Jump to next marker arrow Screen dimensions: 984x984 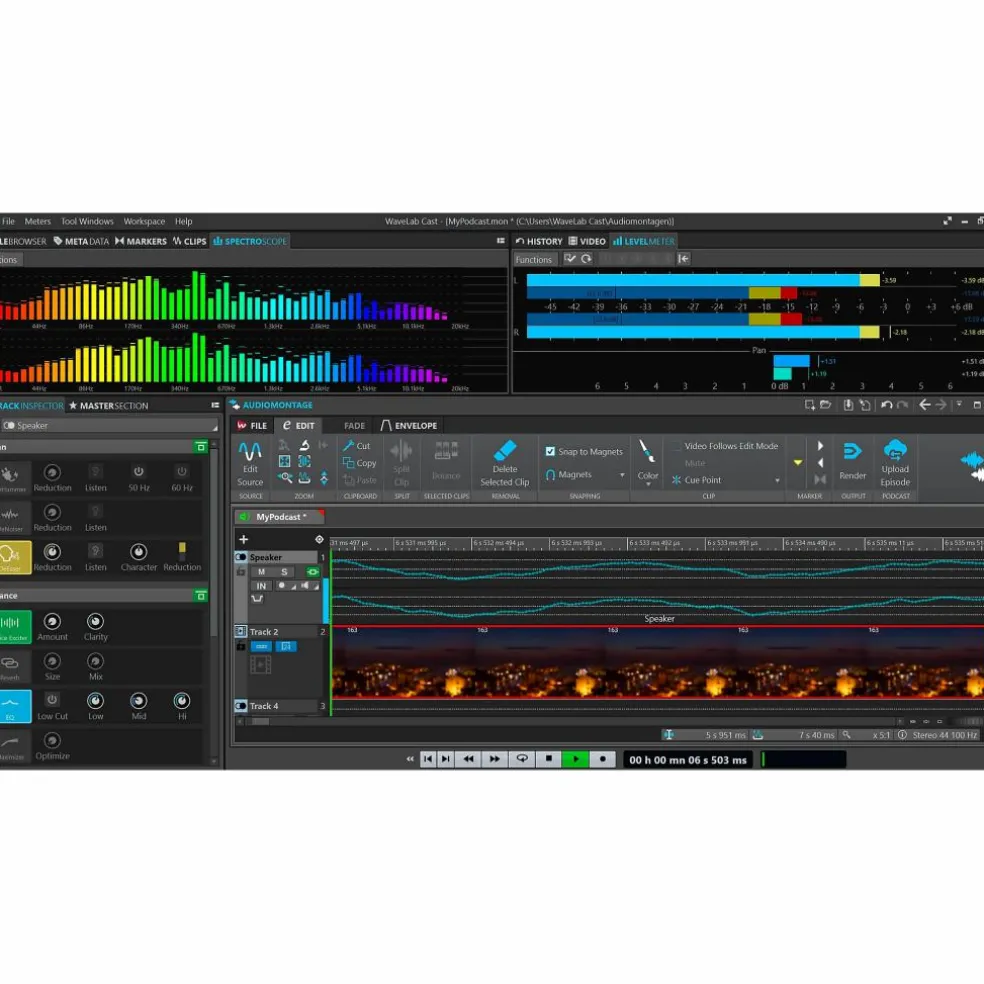pos(820,446)
